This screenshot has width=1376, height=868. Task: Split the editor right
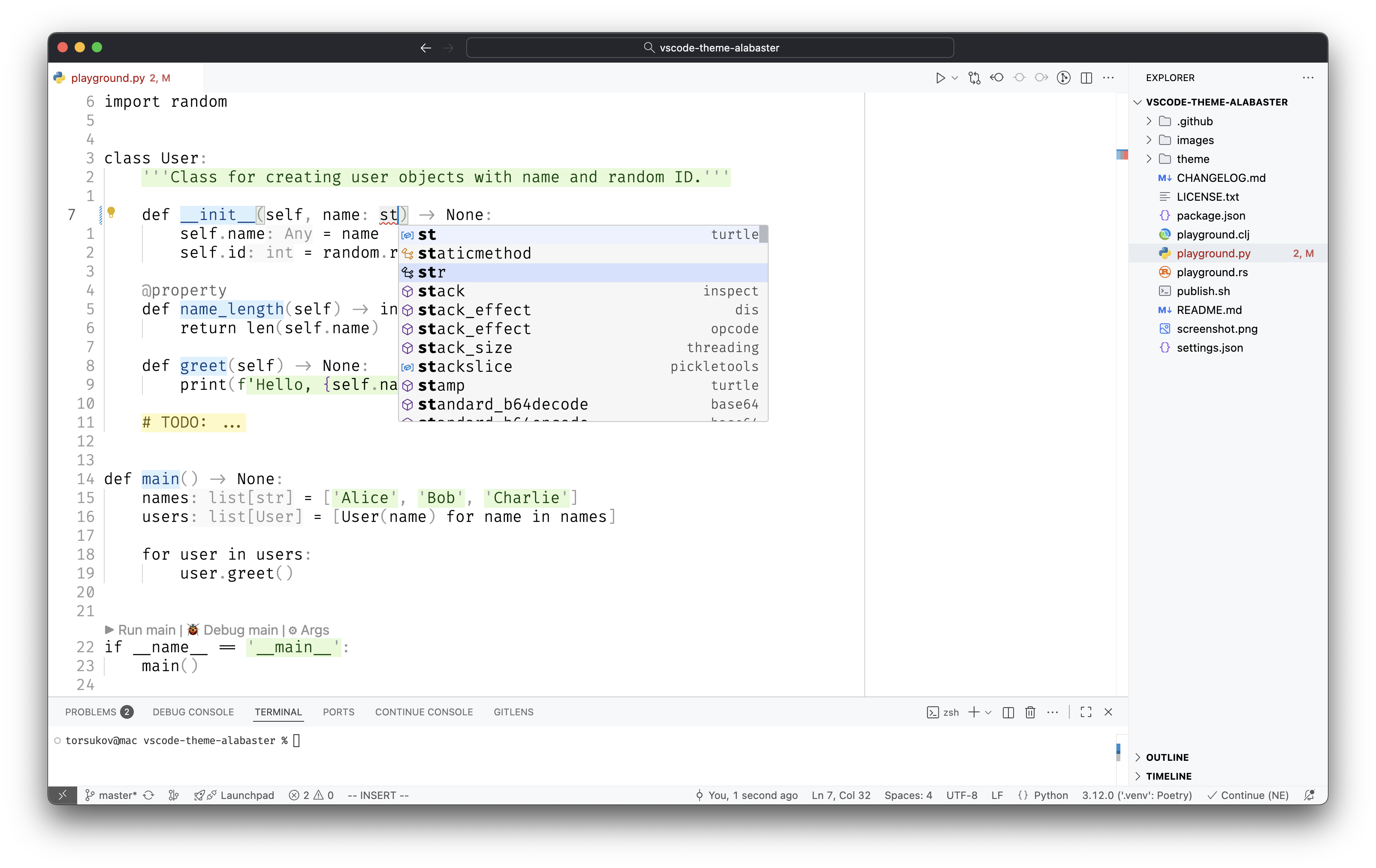[x=1086, y=78]
